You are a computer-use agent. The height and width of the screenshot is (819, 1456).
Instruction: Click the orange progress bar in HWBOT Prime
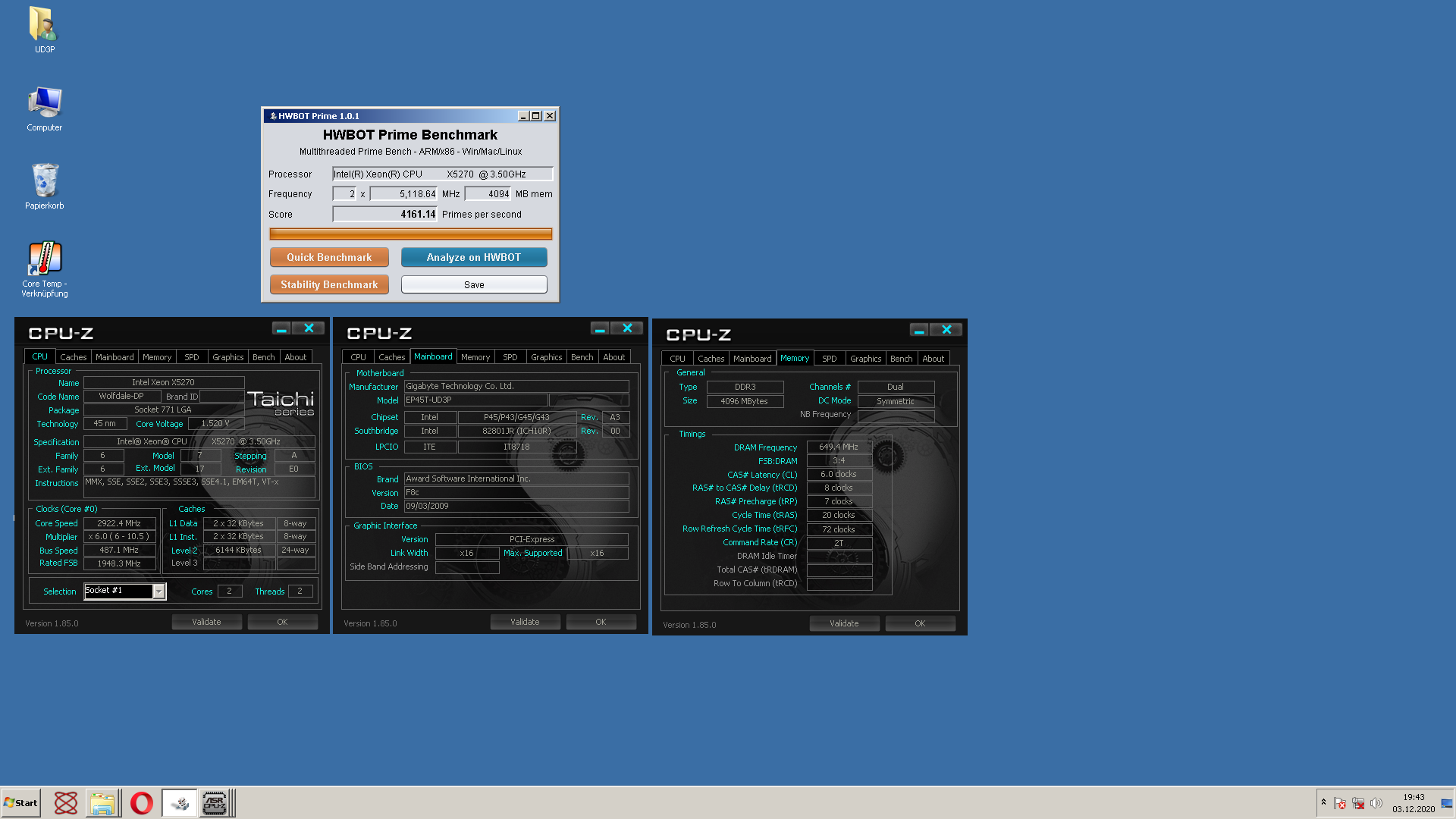pyautogui.click(x=411, y=234)
